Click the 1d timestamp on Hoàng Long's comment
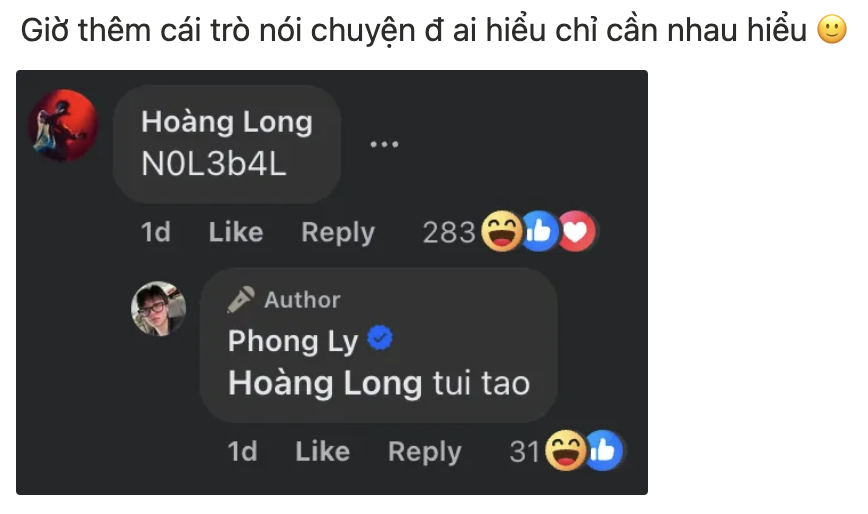 tap(156, 232)
